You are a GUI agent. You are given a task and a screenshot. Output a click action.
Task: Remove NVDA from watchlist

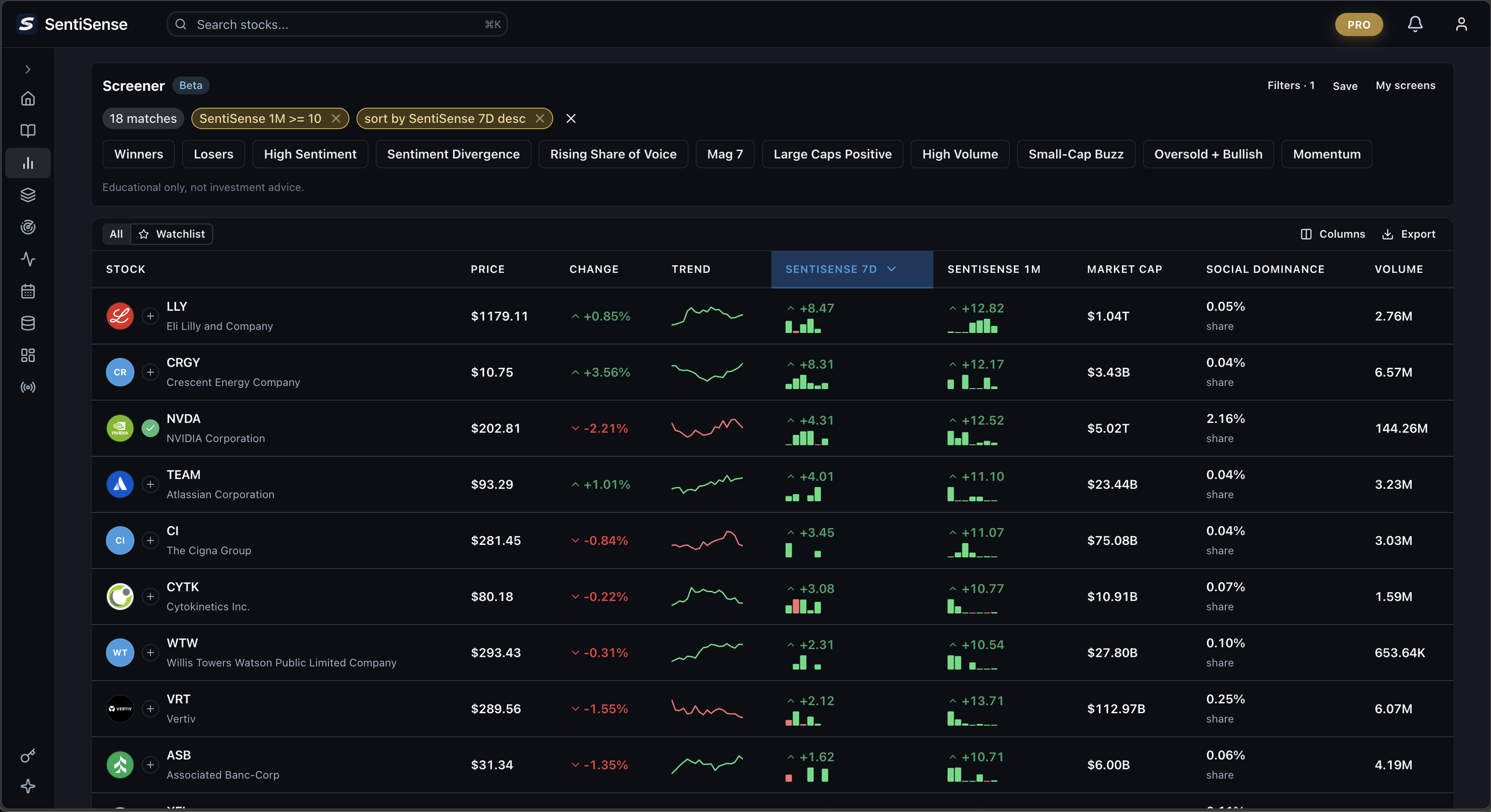(150, 429)
